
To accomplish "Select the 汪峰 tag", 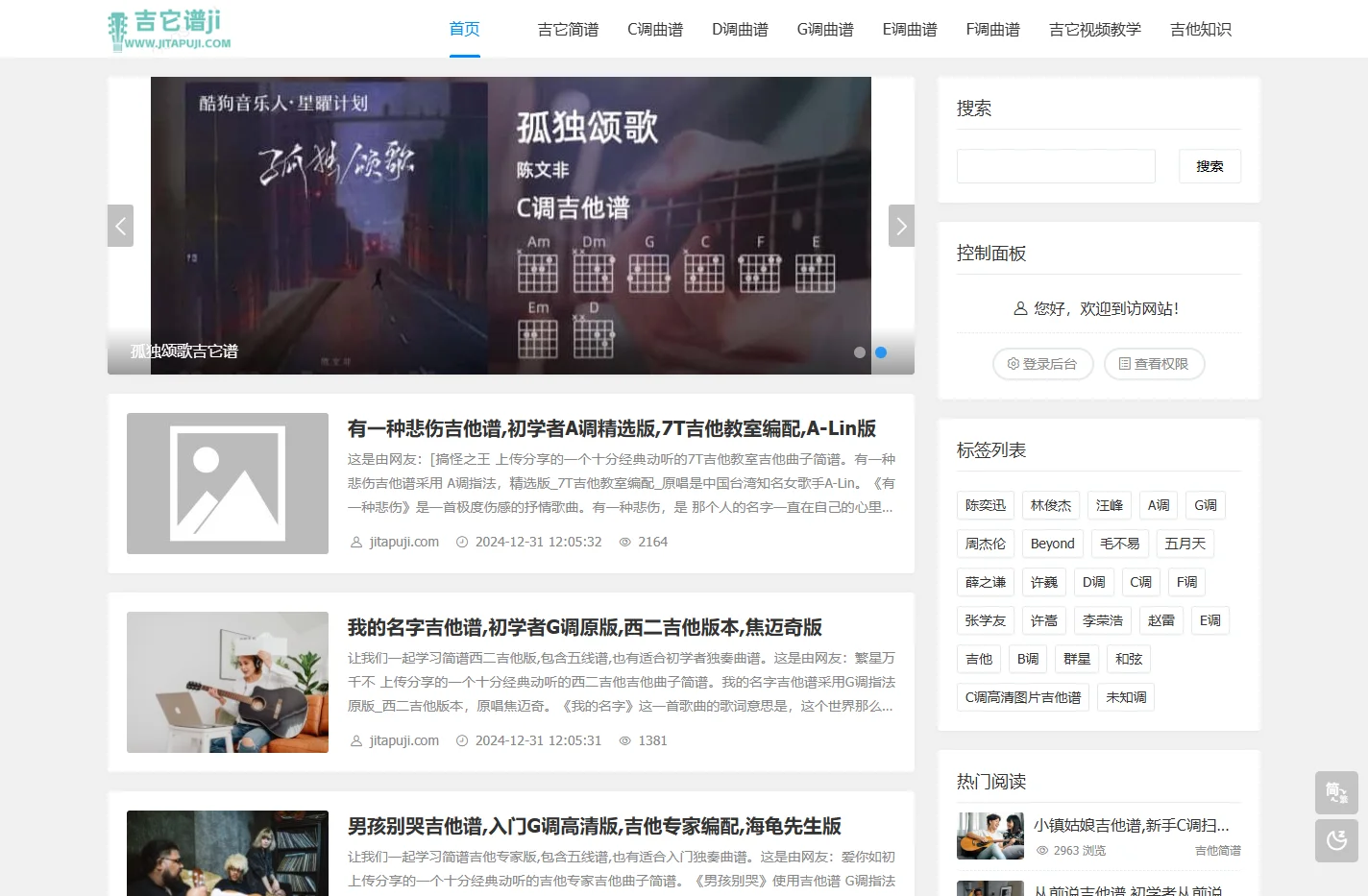I will pos(1110,505).
